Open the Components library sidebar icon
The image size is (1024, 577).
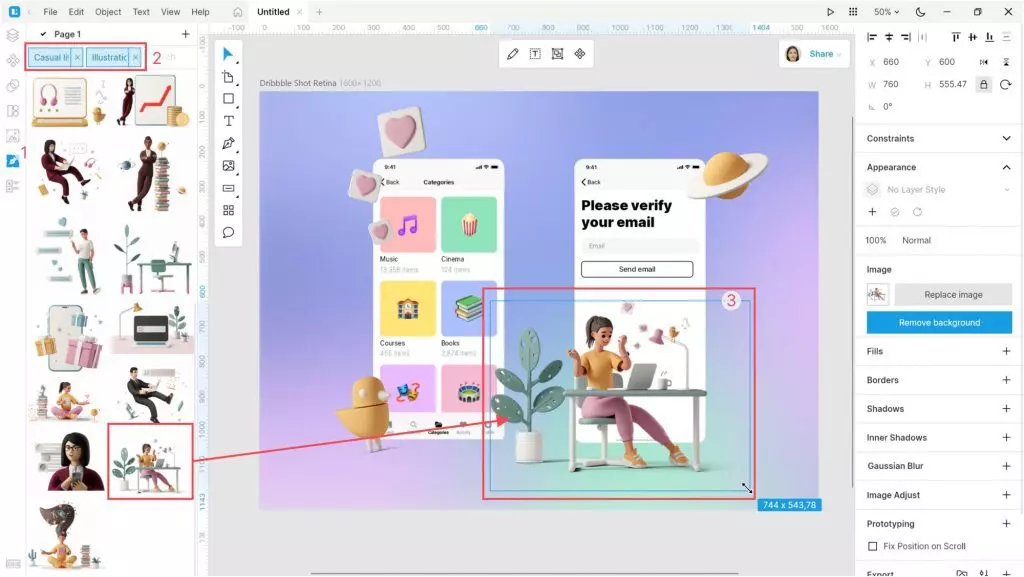[x=12, y=61]
